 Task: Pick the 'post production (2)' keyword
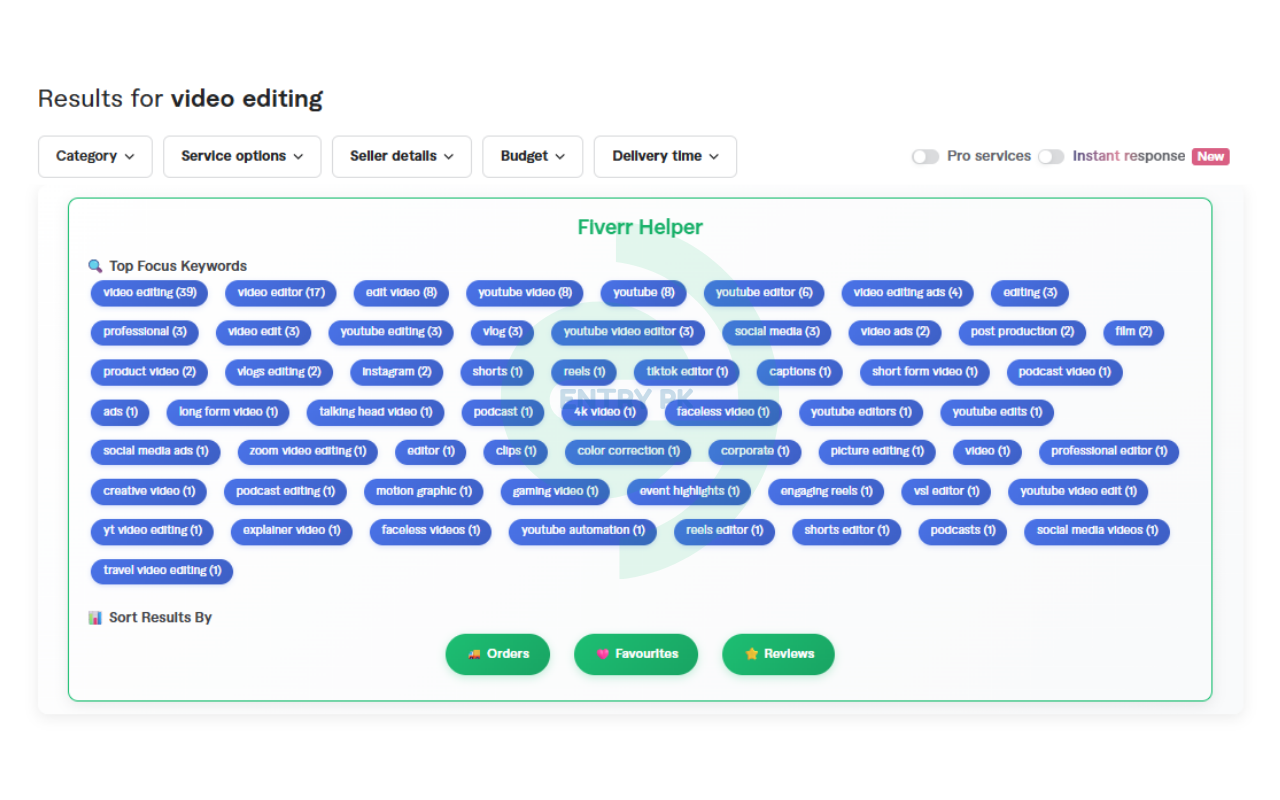(x=1022, y=332)
